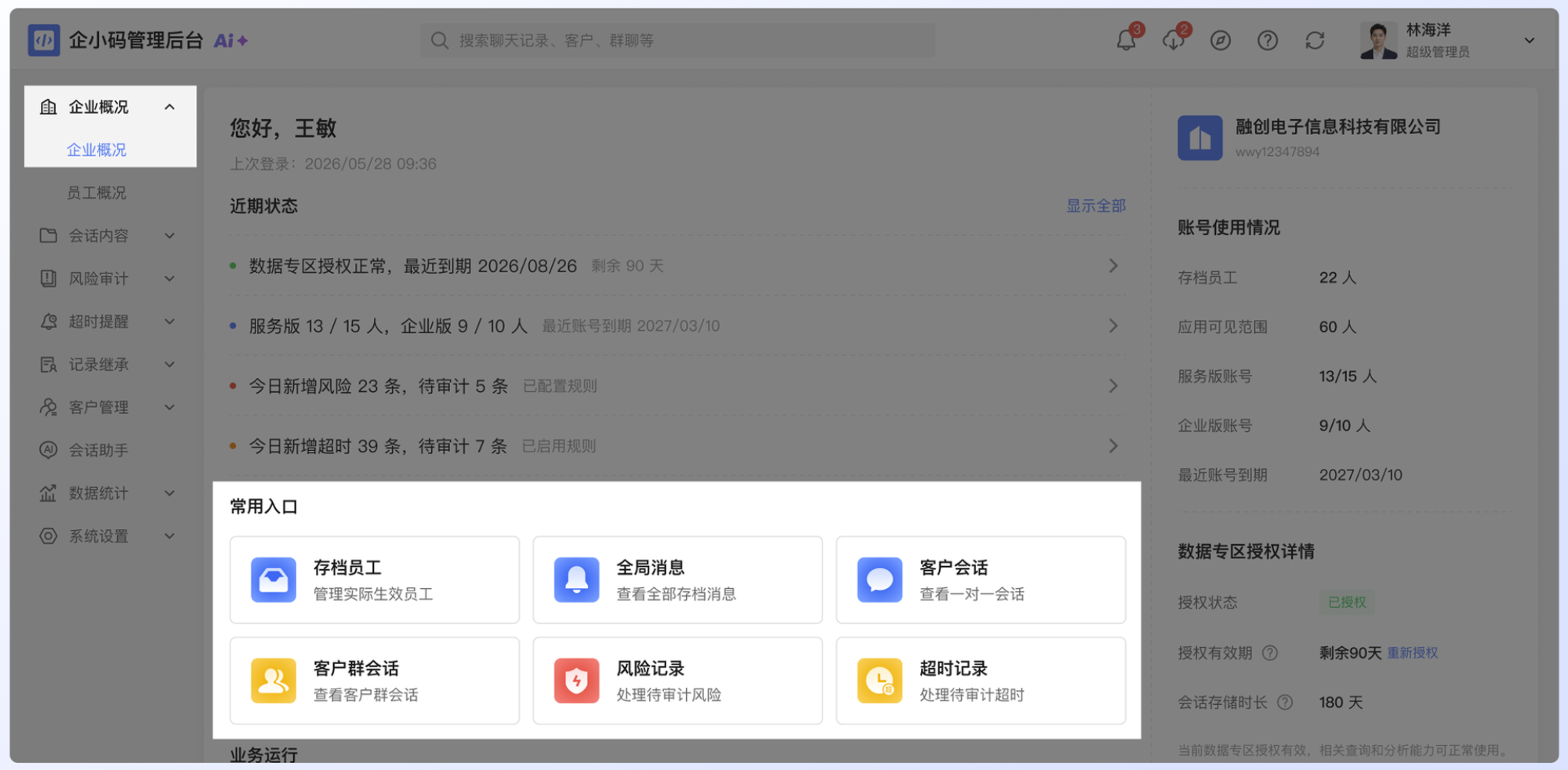Open the 存档员工 shortcut card

pos(375,579)
